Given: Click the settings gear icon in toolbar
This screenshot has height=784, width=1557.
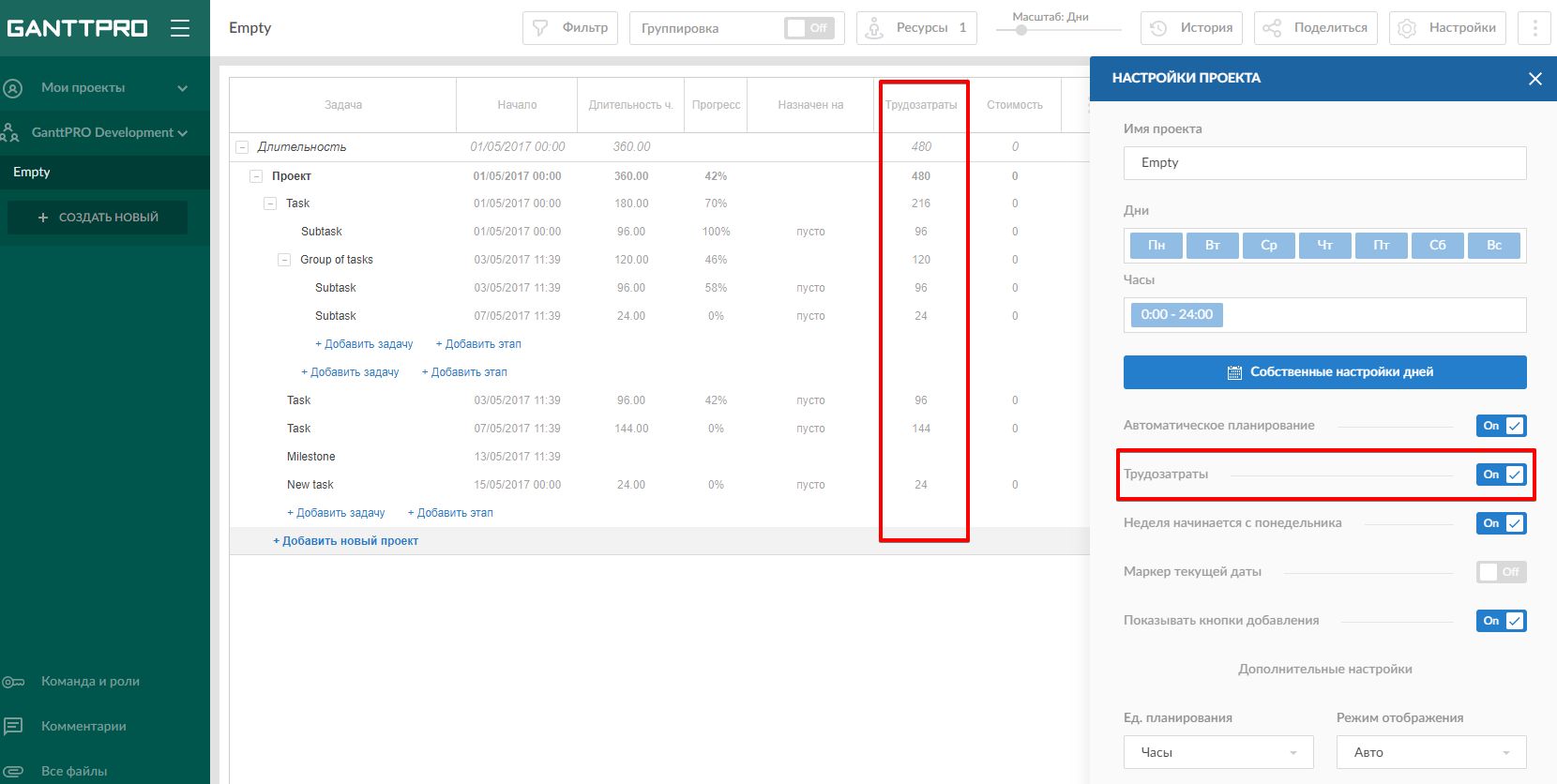Looking at the screenshot, I should pyautogui.click(x=1407, y=28).
